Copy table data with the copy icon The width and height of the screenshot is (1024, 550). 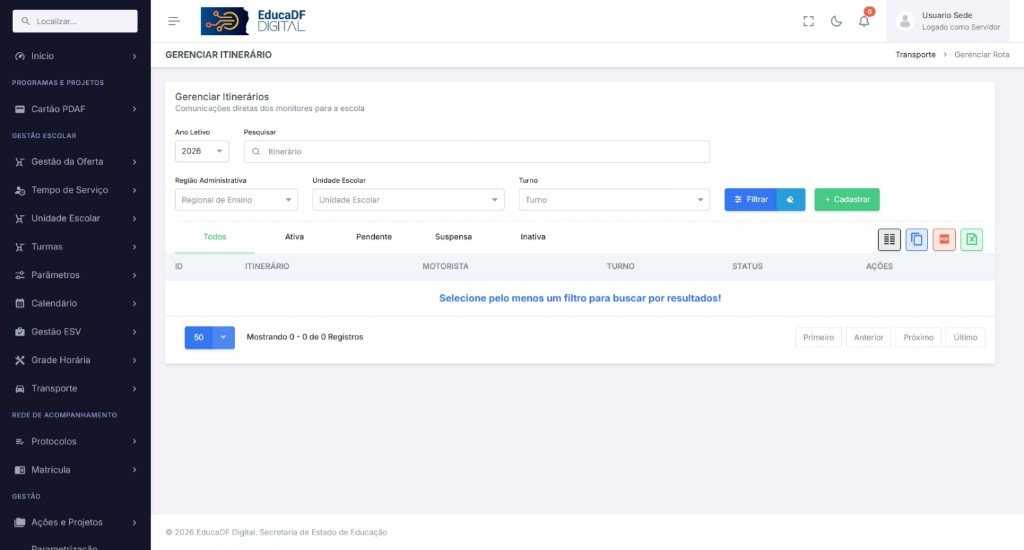point(917,240)
